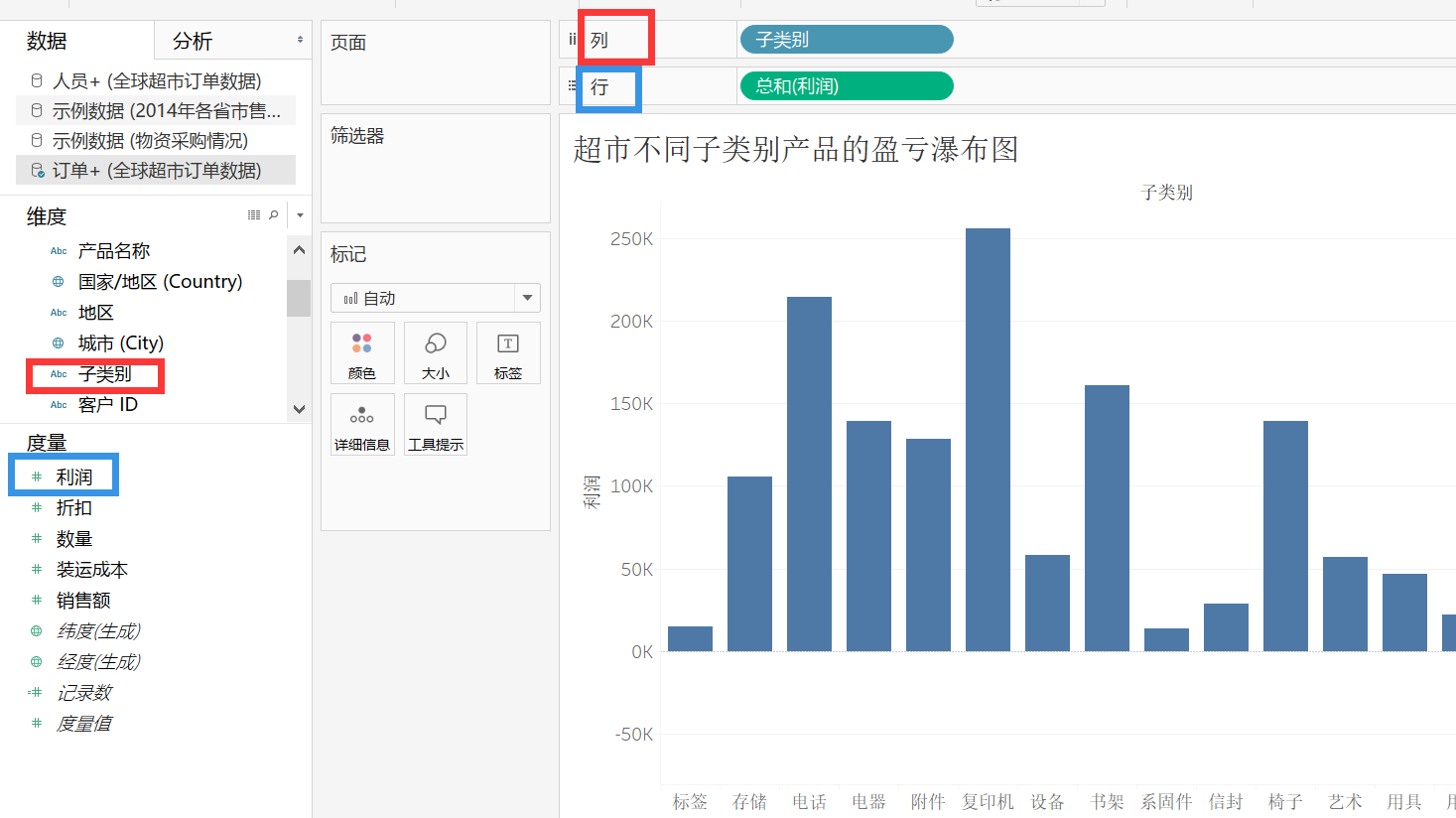Select data source 订单+ (全球超市订单数据)
The image size is (1456, 818).
pos(156,171)
